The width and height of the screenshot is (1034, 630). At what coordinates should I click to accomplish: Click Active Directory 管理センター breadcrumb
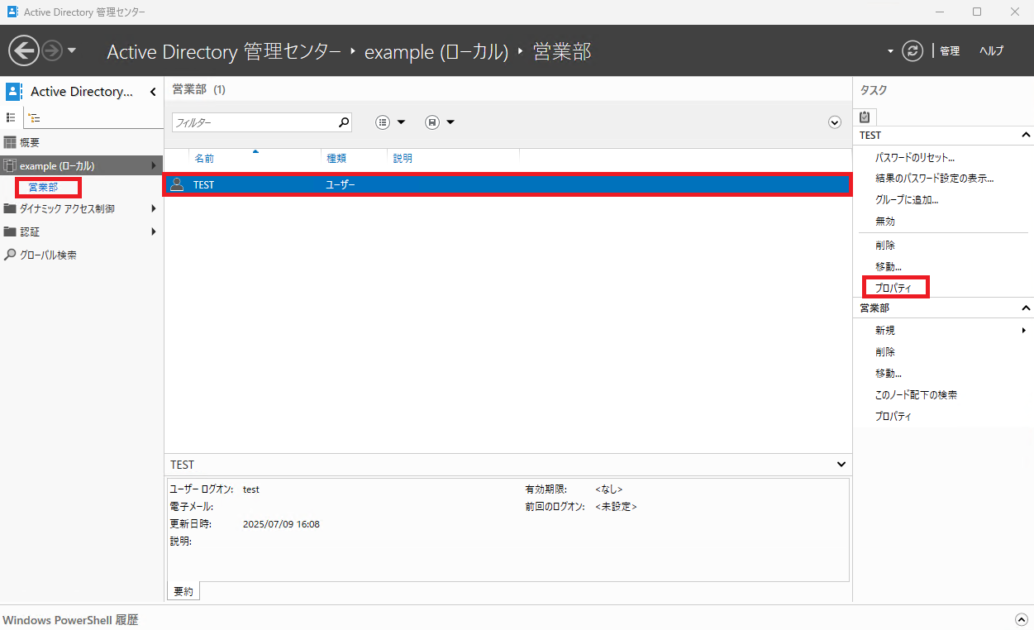[x=224, y=51]
